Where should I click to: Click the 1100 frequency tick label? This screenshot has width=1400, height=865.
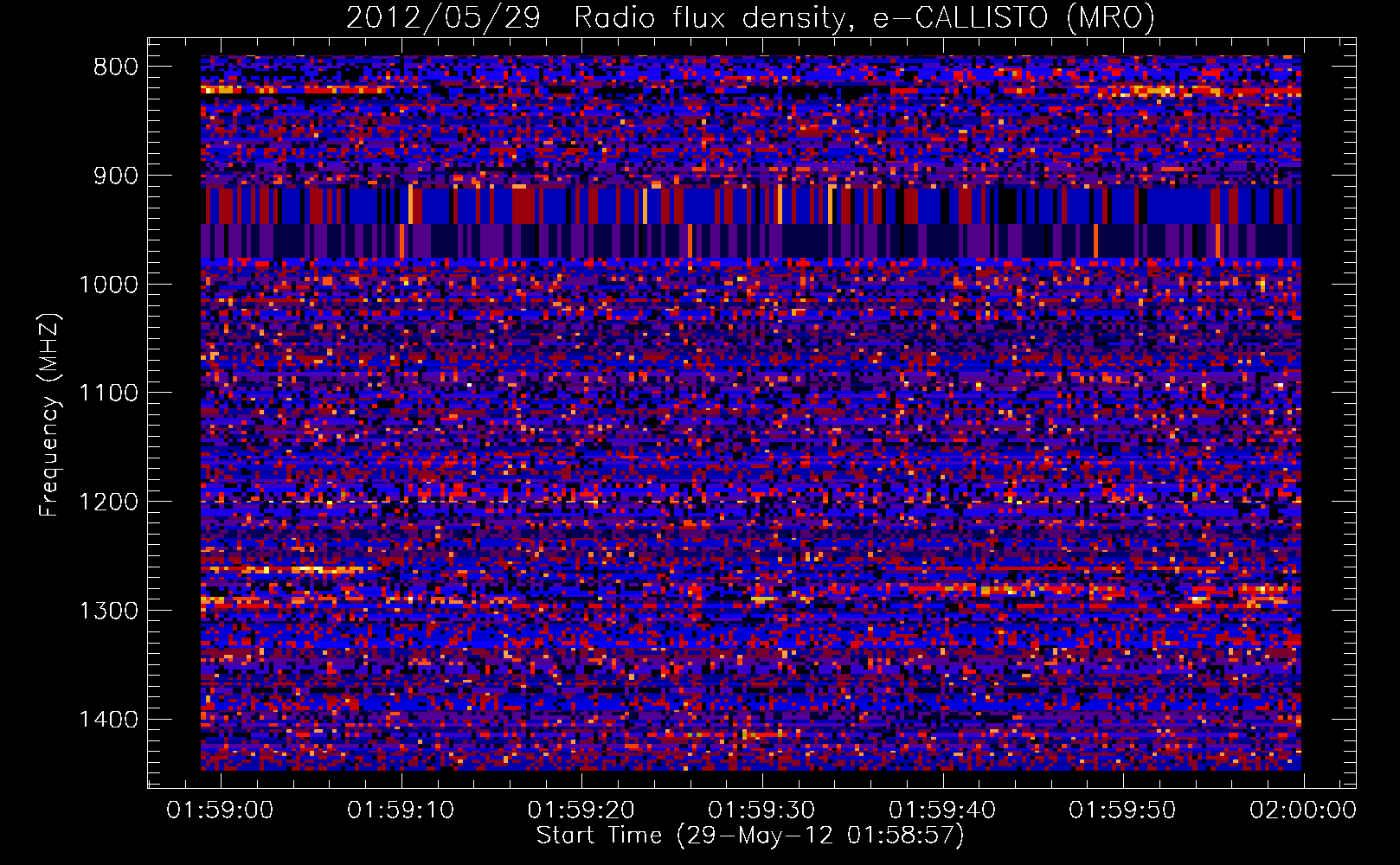coord(108,394)
